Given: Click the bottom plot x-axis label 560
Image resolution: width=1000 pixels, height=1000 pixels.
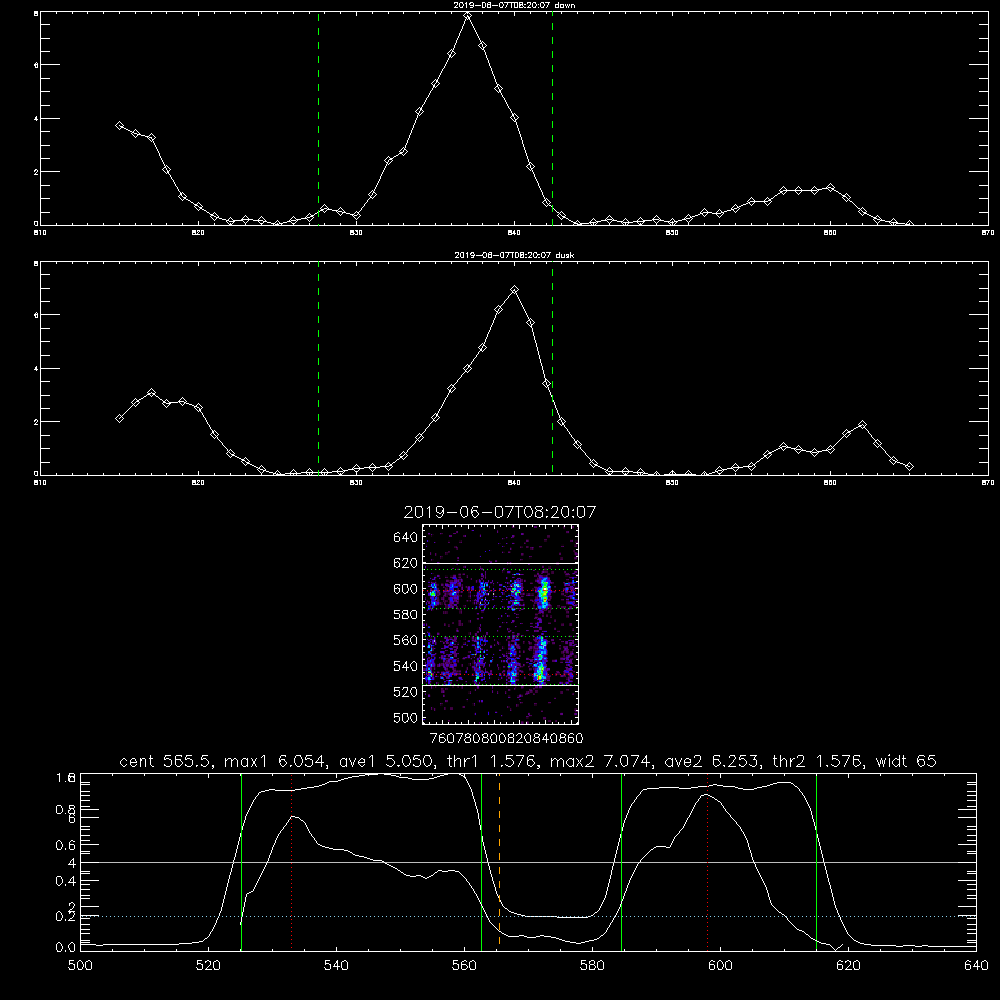Looking at the screenshot, I should pos(464,966).
